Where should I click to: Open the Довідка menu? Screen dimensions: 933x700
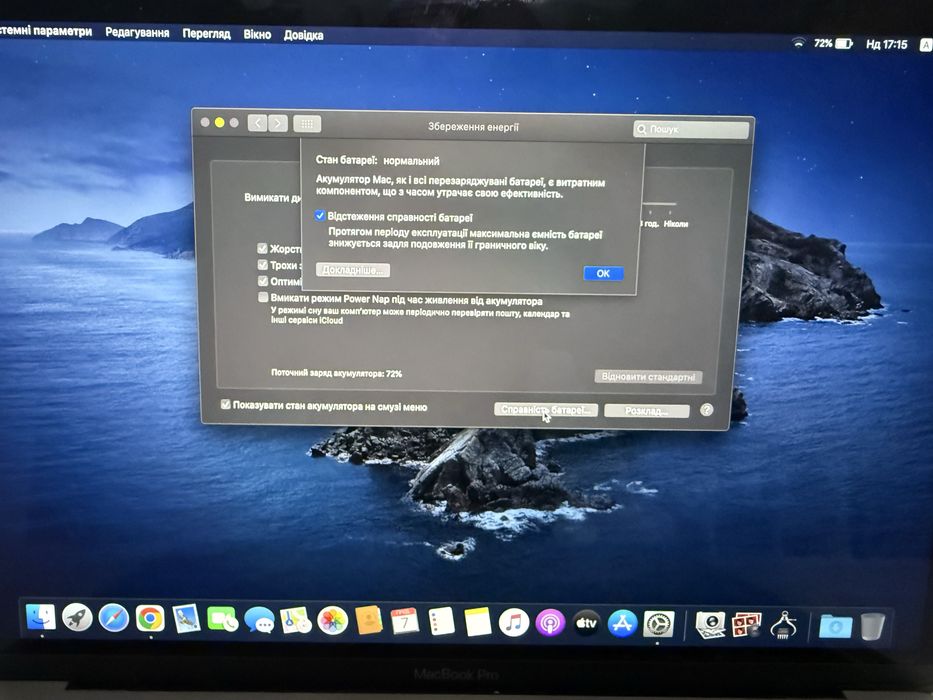tap(303, 35)
